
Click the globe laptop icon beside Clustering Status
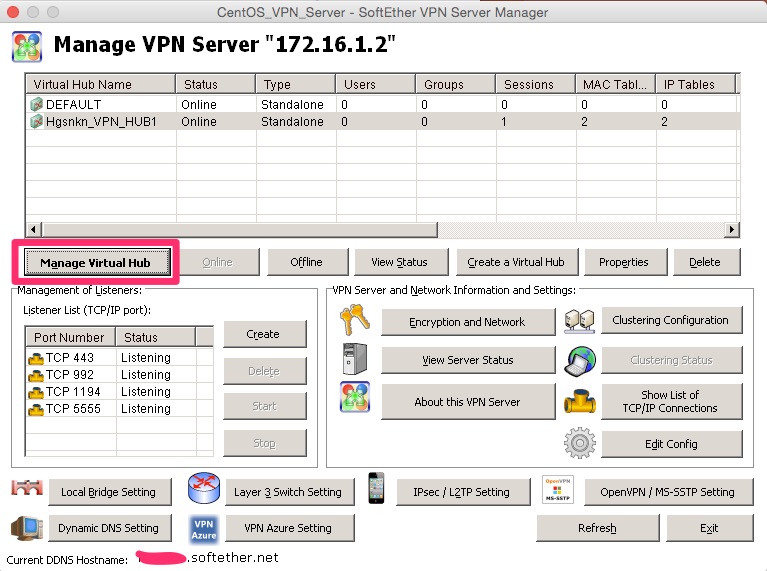[x=580, y=361]
